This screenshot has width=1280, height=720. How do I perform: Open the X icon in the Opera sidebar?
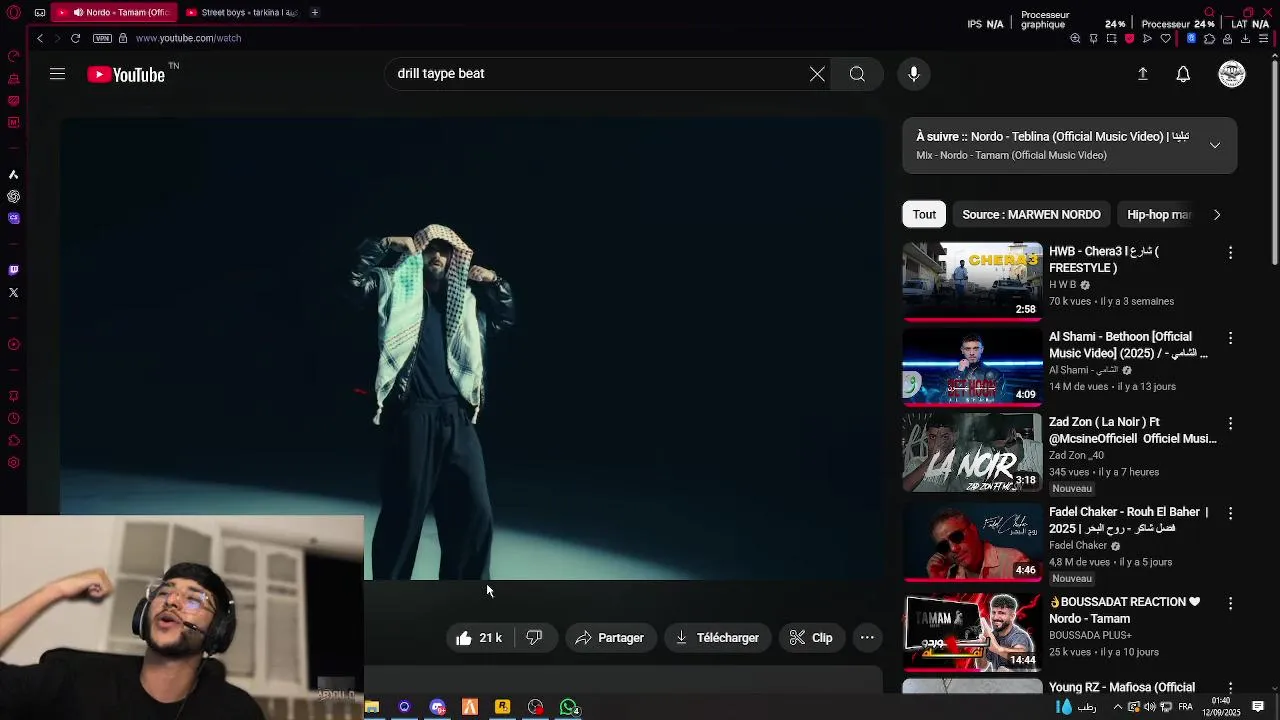click(13, 293)
